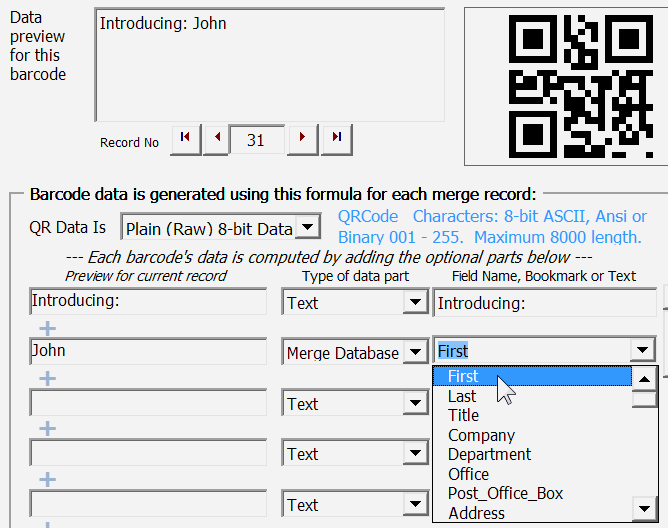Click the Record No number field
668x528 pixels.
[256, 140]
